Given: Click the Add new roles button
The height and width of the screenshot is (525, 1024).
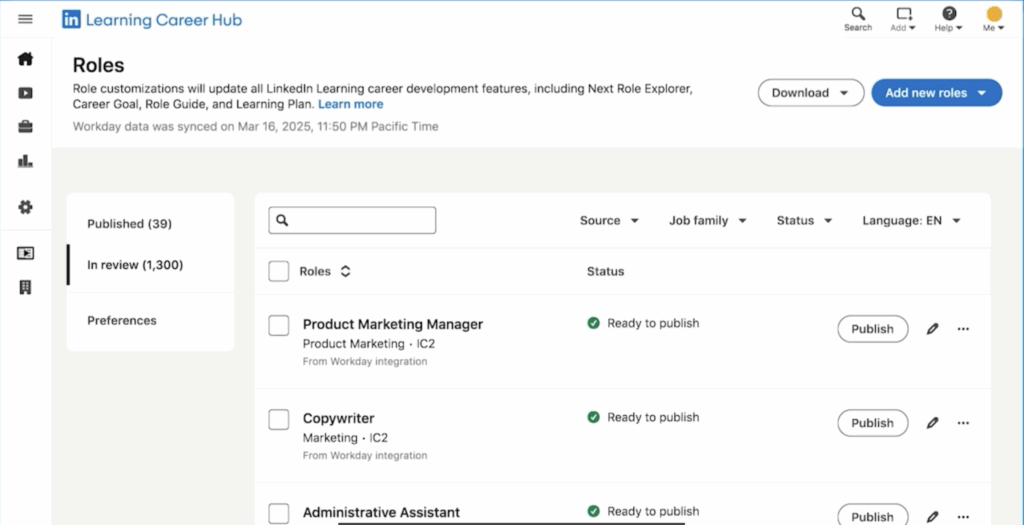Looking at the screenshot, I should (x=936, y=93).
